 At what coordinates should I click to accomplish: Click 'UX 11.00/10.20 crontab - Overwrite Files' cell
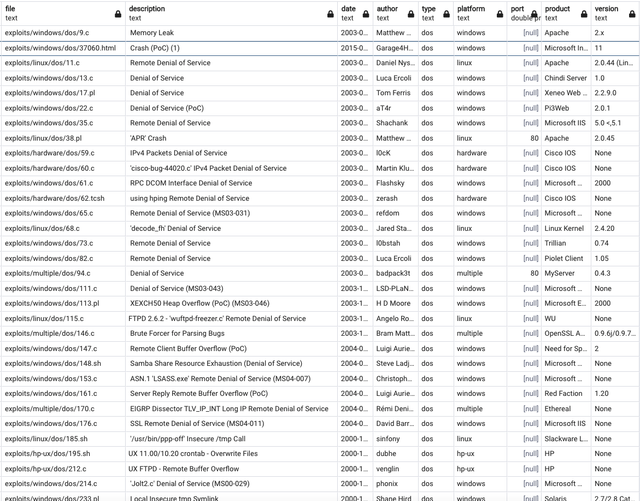click(x=231, y=454)
